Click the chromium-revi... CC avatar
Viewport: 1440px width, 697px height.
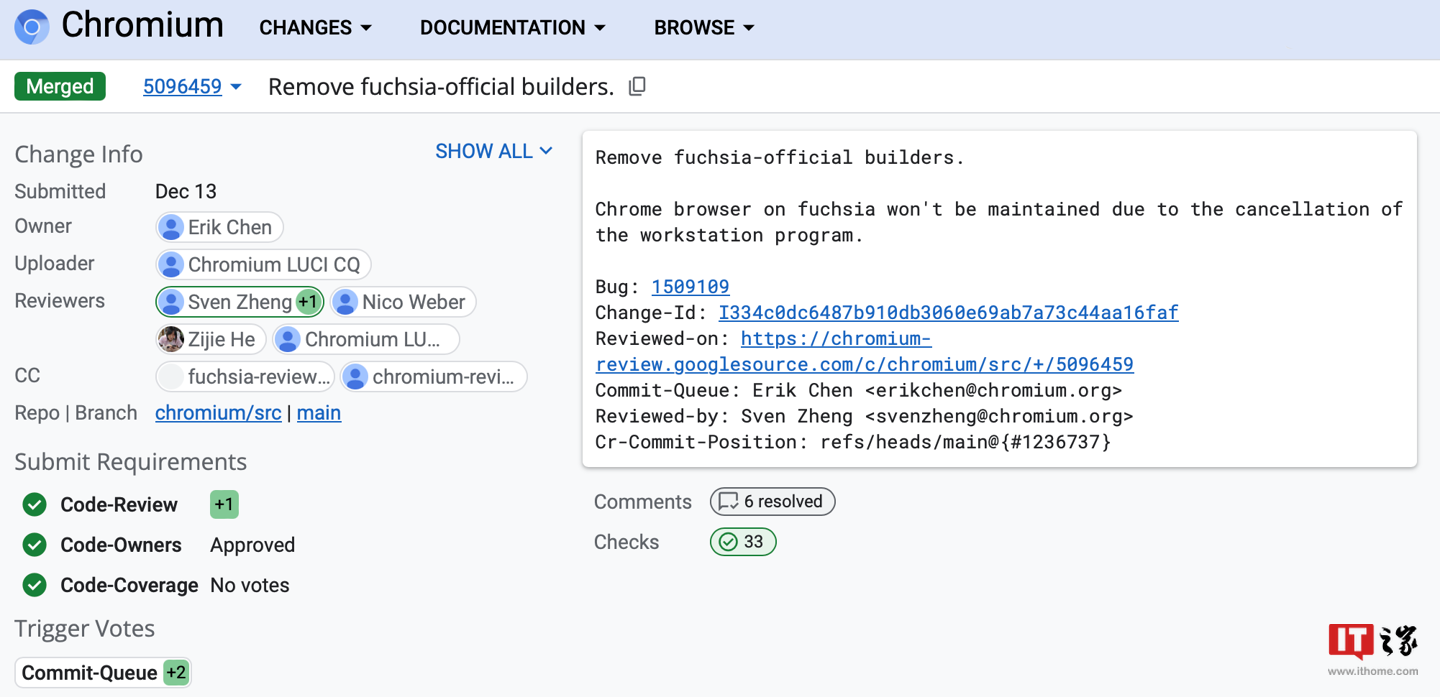point(355,377)
